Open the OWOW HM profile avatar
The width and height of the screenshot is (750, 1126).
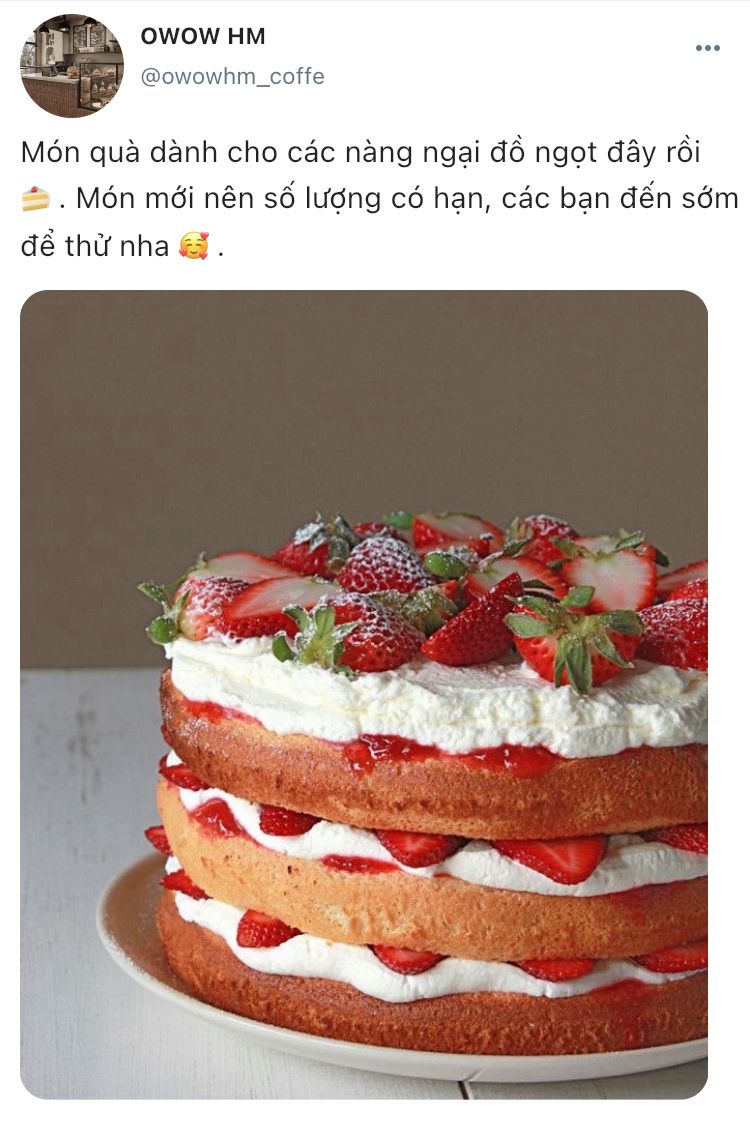pos(72,65)
